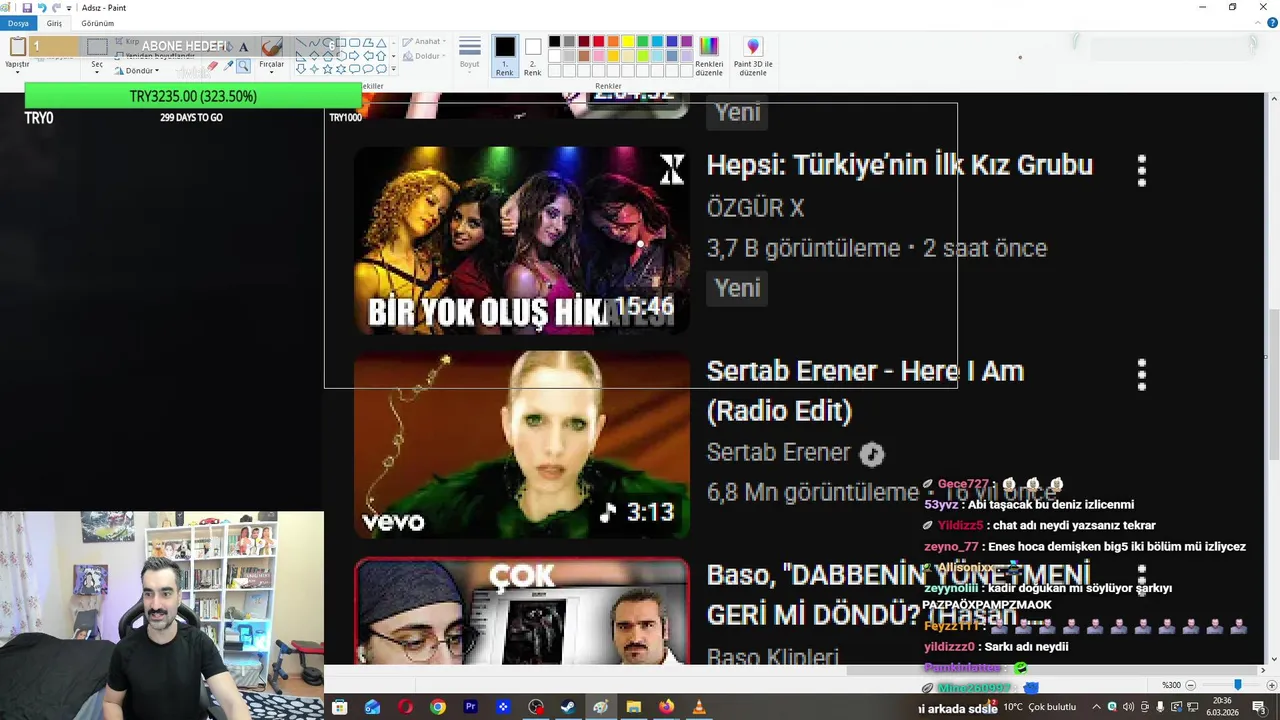Pick the yellow color swatch
The width and height of the screenshot is (1280, 720).
[628, 41]
